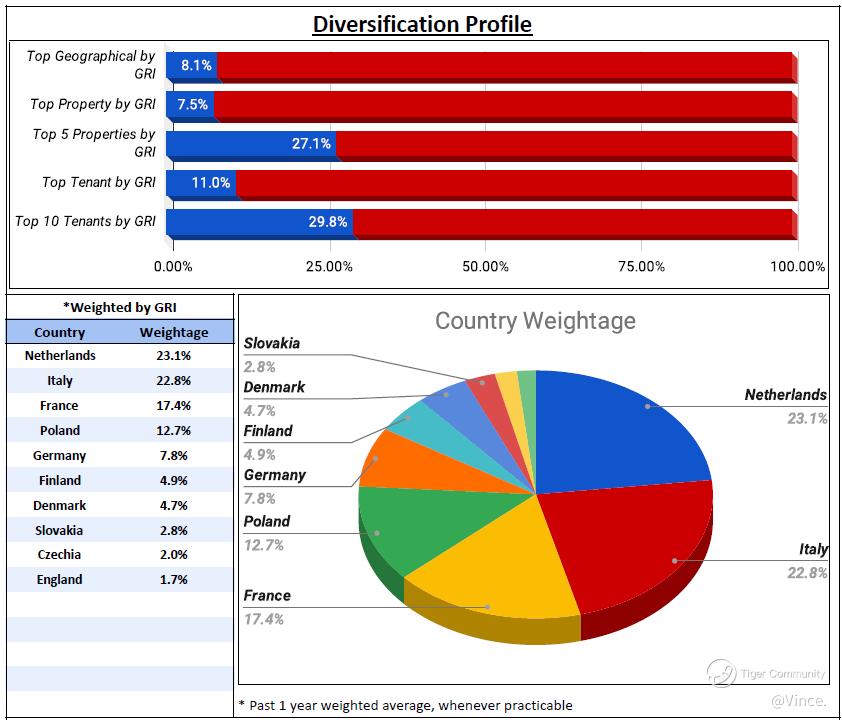Click the 12.7% value in the table
This screenshot has height=720, width=842.
(x=173, y=431)
